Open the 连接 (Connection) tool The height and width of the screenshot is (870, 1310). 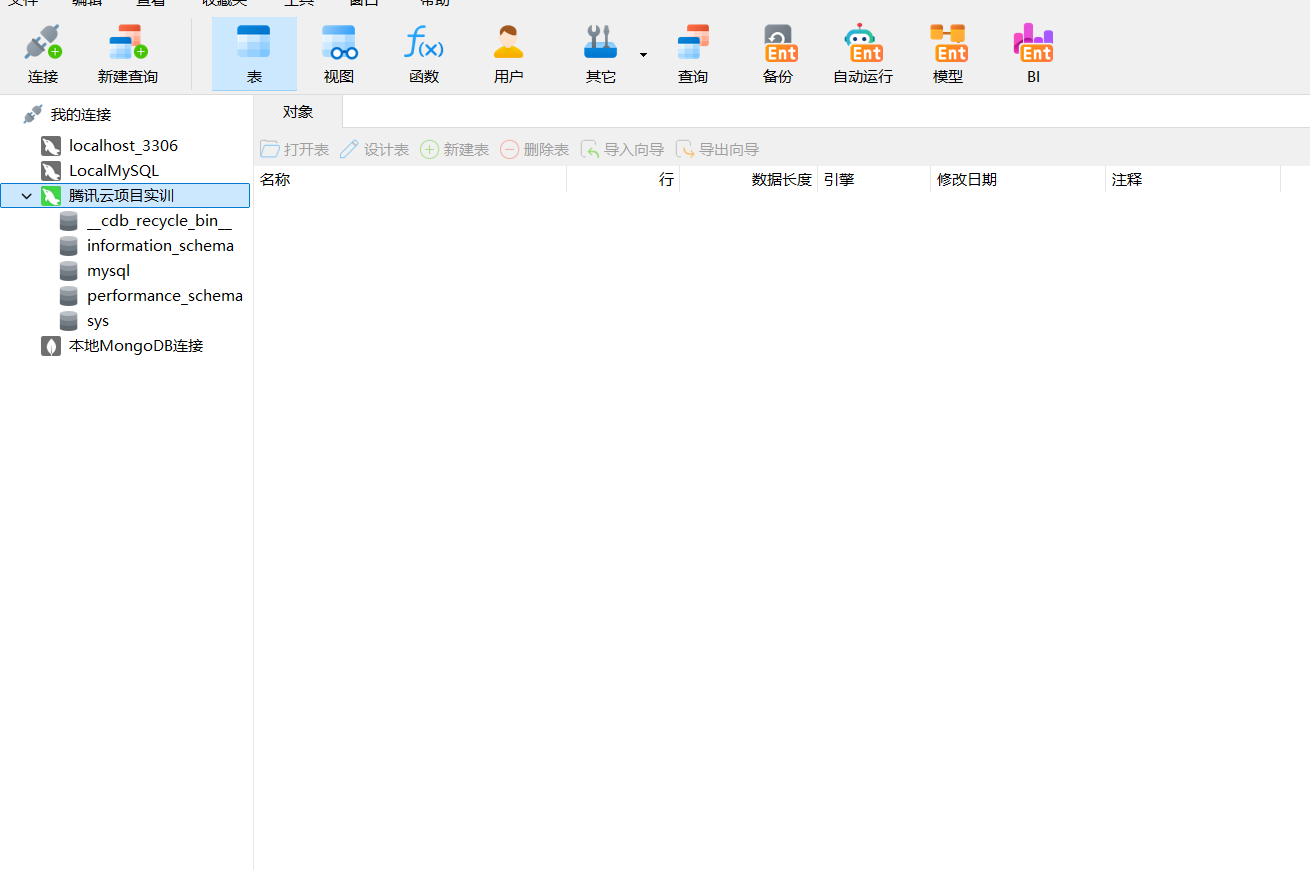pos(42,52)
